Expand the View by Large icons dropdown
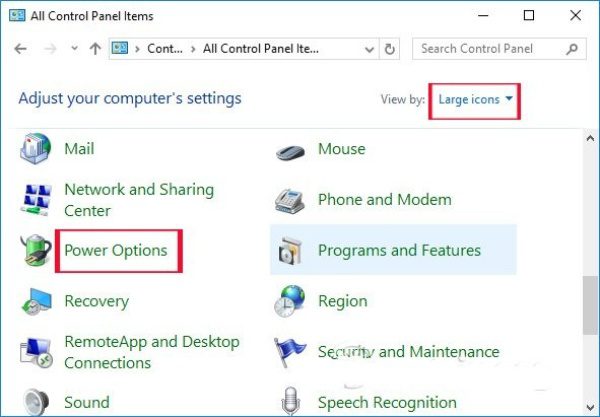 475,100
